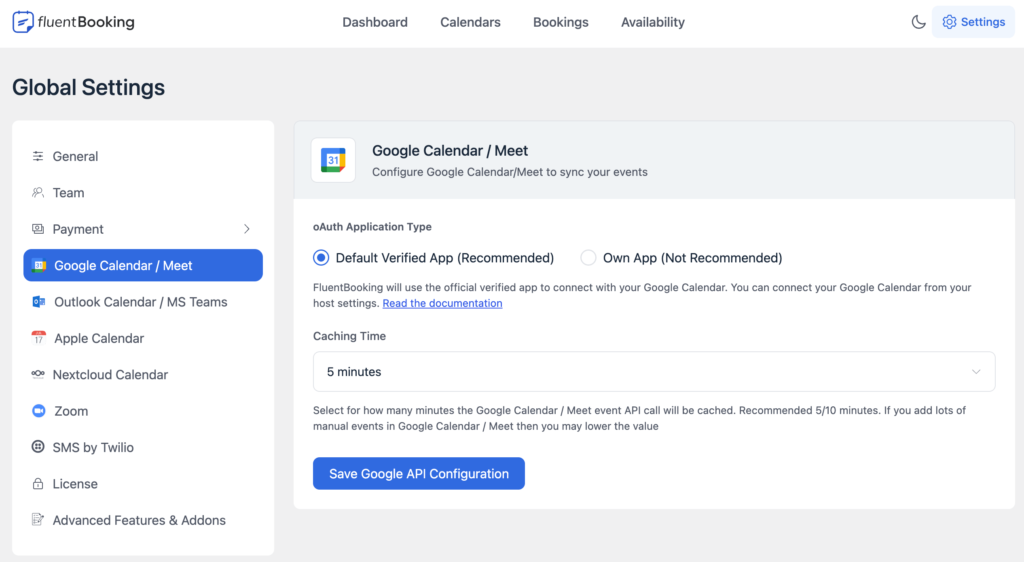Click Save Google API Configuration button
Screen dimensions: 1024x562
click(419, 473)
